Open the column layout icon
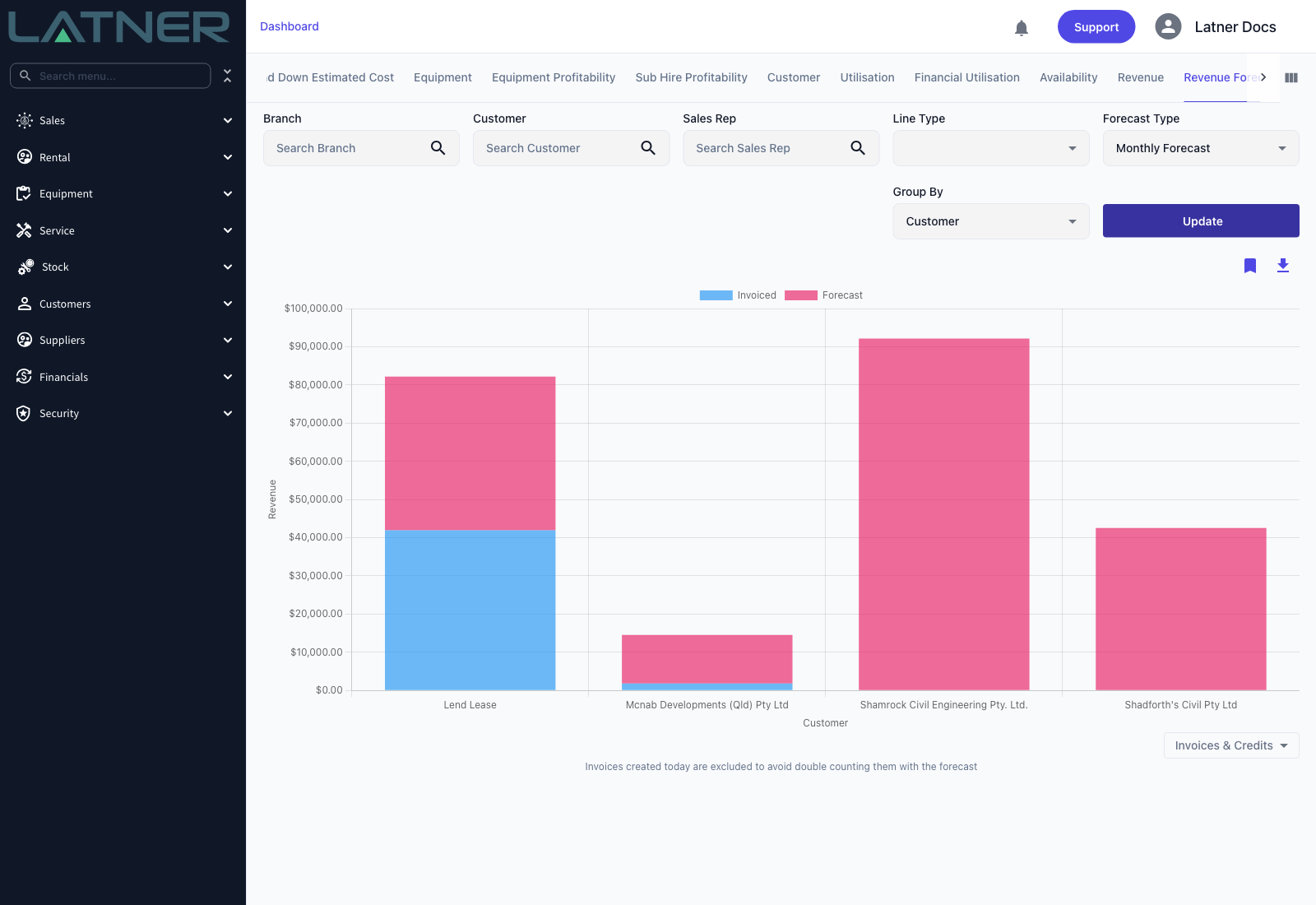Viewport: 1316px width, 905px height. [x=1291, y=77]
